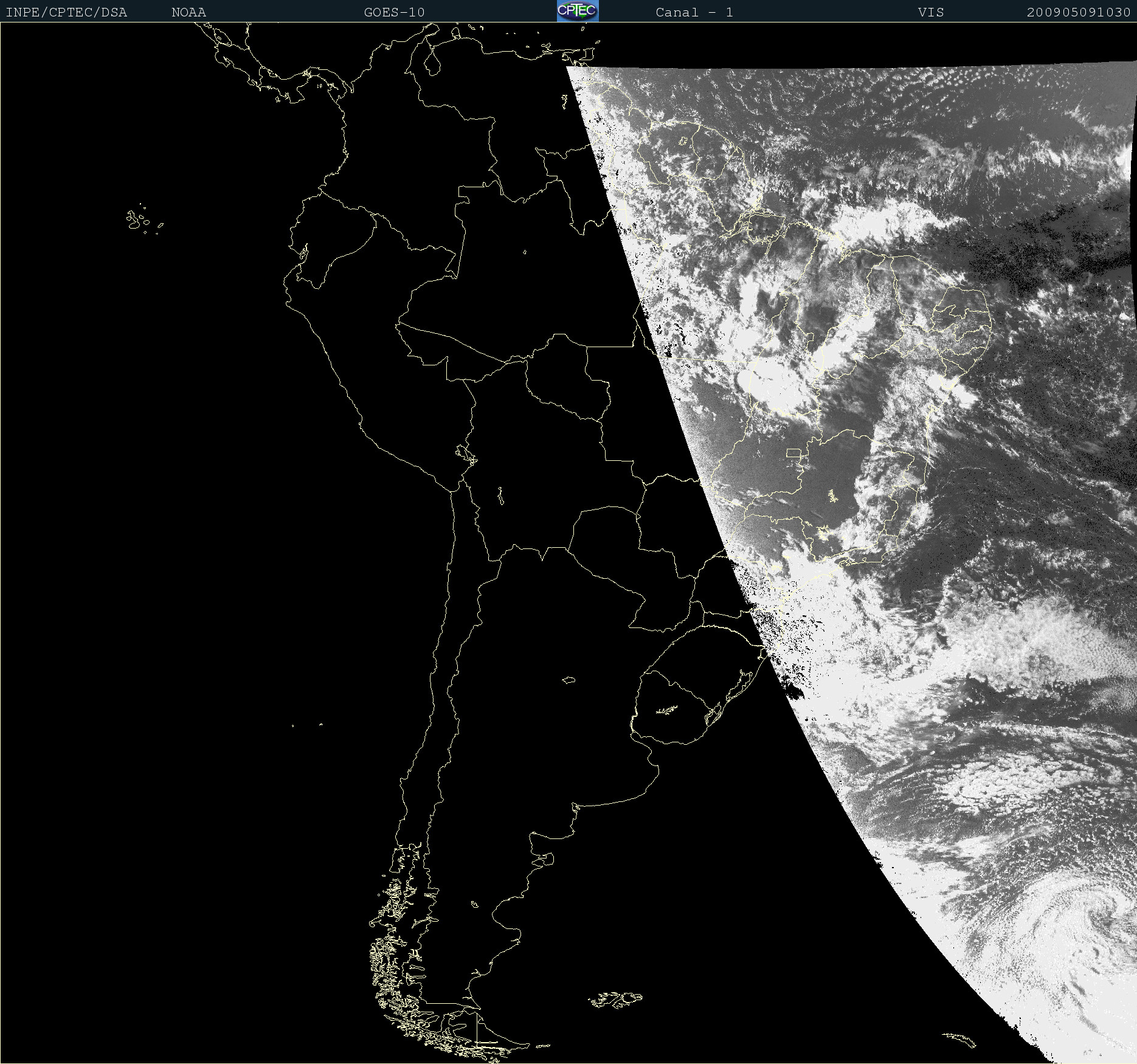Click the INPE/CPTEC/DSA header text
This screenshot has width=1137, height=1064.
(66, 13)
